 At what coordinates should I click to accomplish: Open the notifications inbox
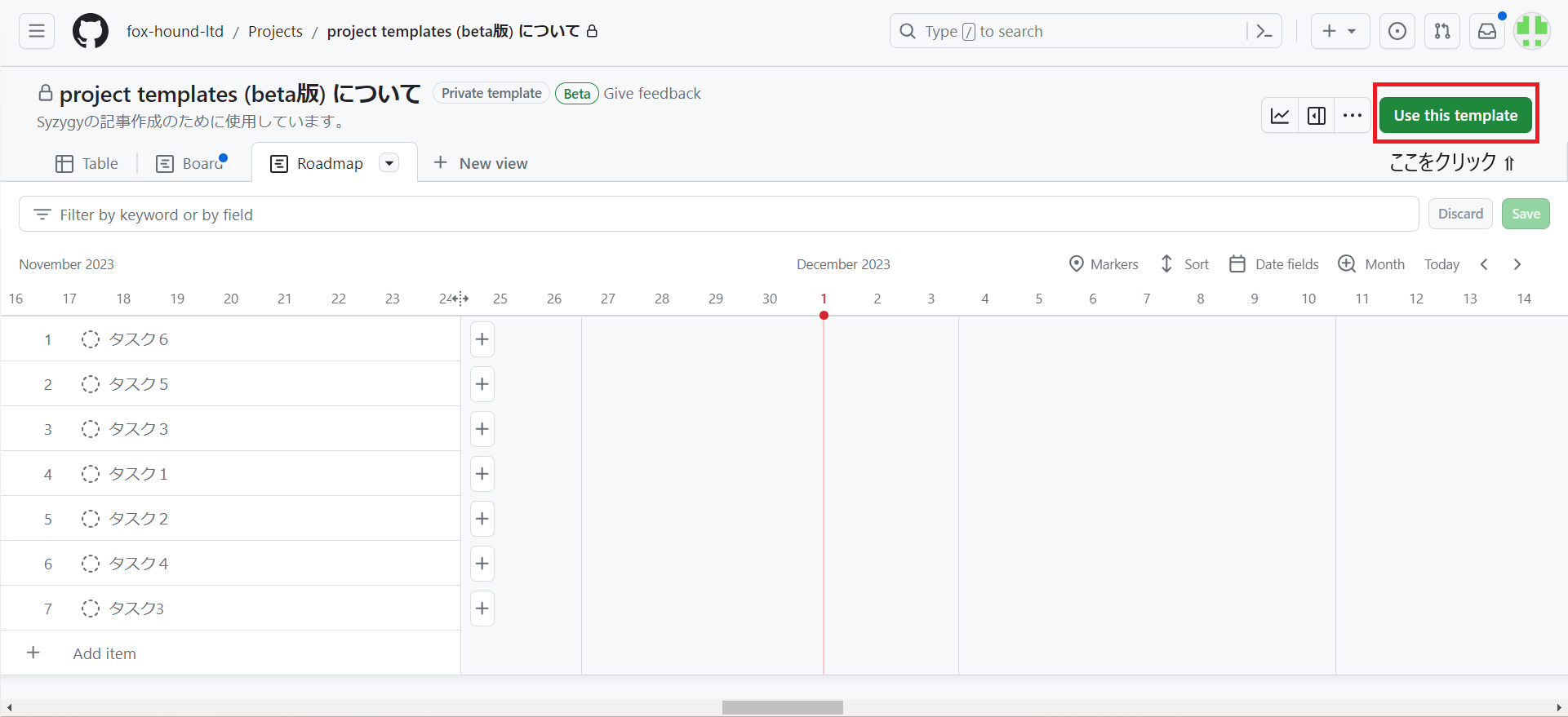[1487, 31]
